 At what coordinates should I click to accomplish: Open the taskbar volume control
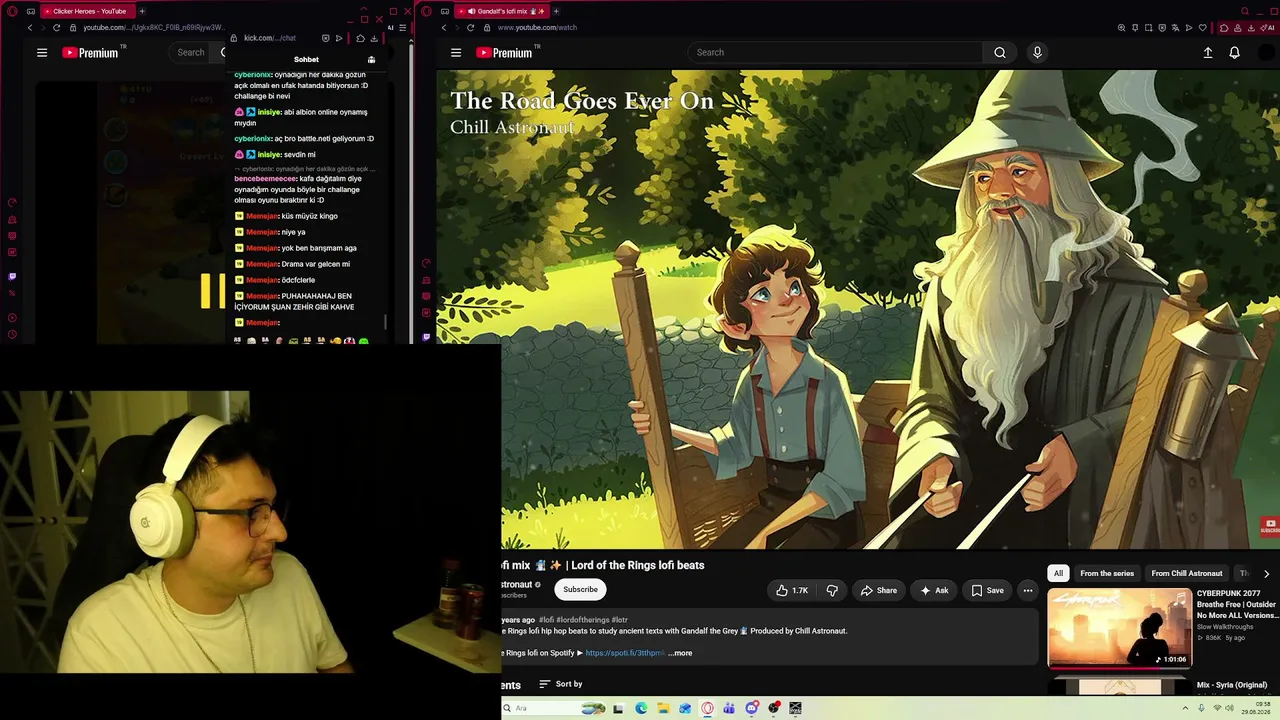pyautogui.click(x=1230, y=709)
